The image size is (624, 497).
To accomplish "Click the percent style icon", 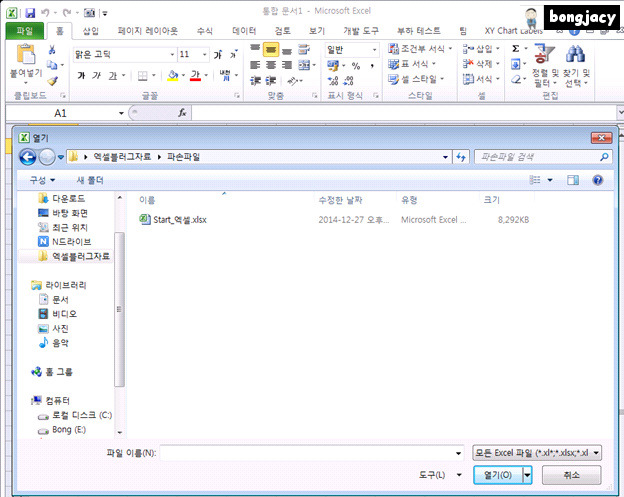I will click(x=356, y=66).
